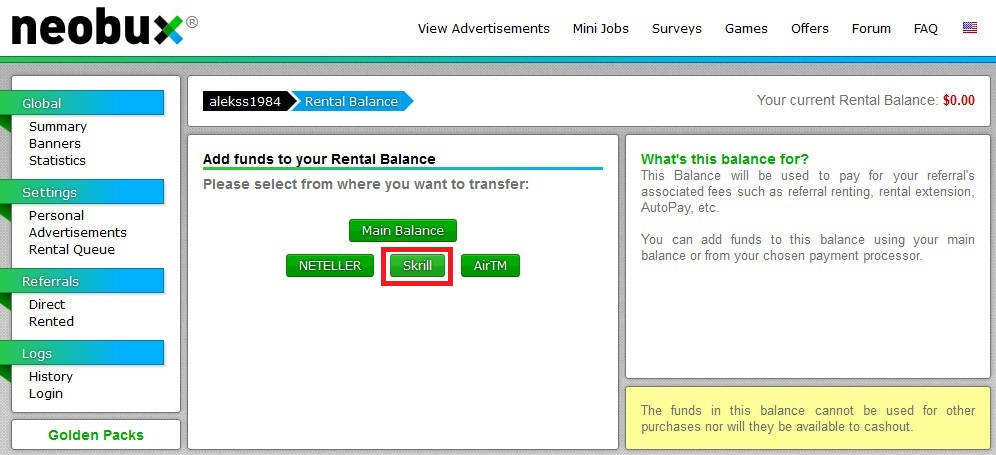Open the Rental Queue link

point(71,250)
